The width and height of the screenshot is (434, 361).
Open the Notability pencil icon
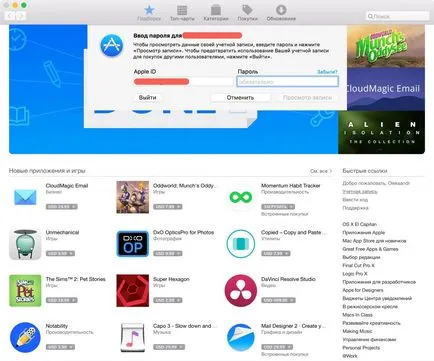[25, 337]
